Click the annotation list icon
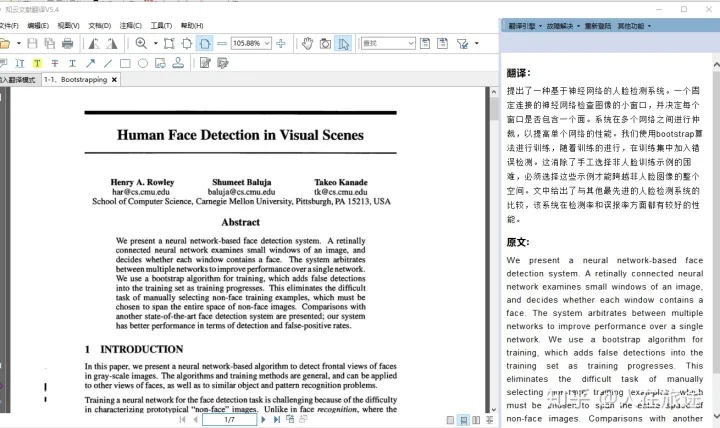The image size is (720, 428). [x=223, y=63]
